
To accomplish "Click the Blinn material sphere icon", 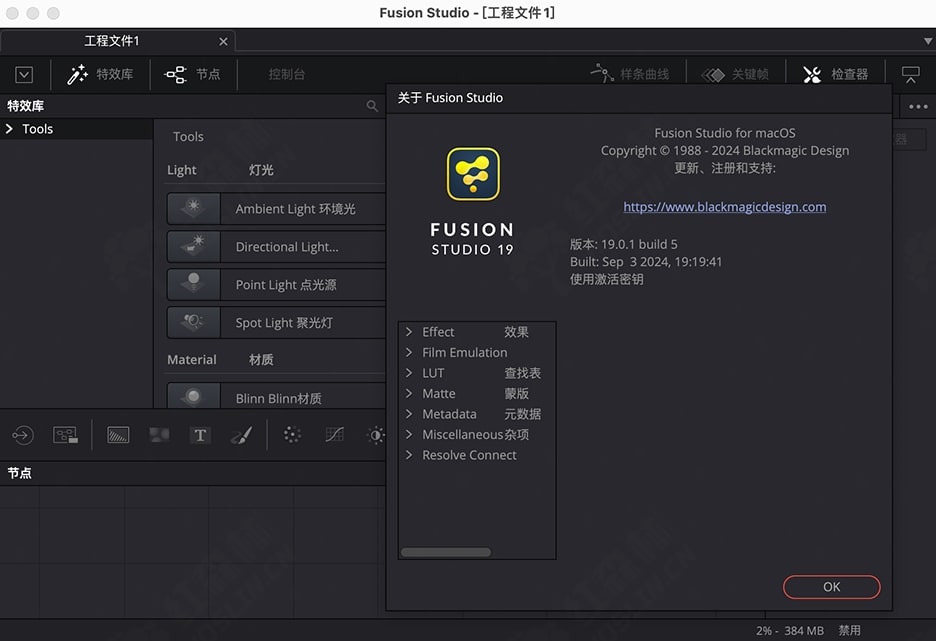I will pos(193,396).
